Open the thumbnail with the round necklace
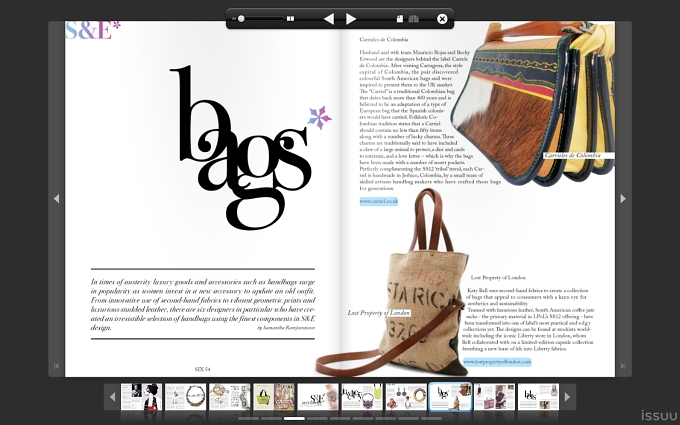Viewport: 680px width, 425px height. pos(186,396)
